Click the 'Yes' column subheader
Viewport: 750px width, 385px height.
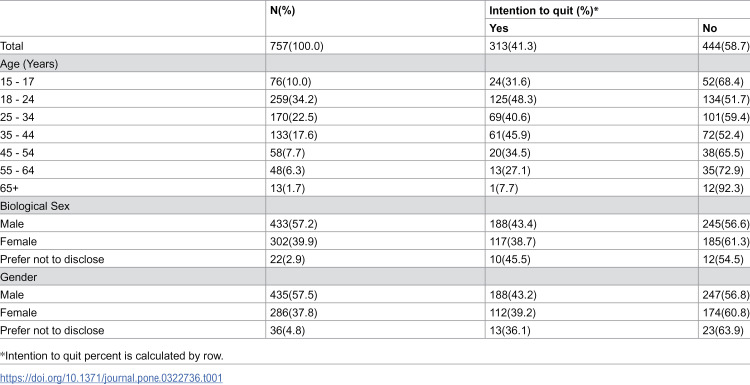[x=499, y=28]
